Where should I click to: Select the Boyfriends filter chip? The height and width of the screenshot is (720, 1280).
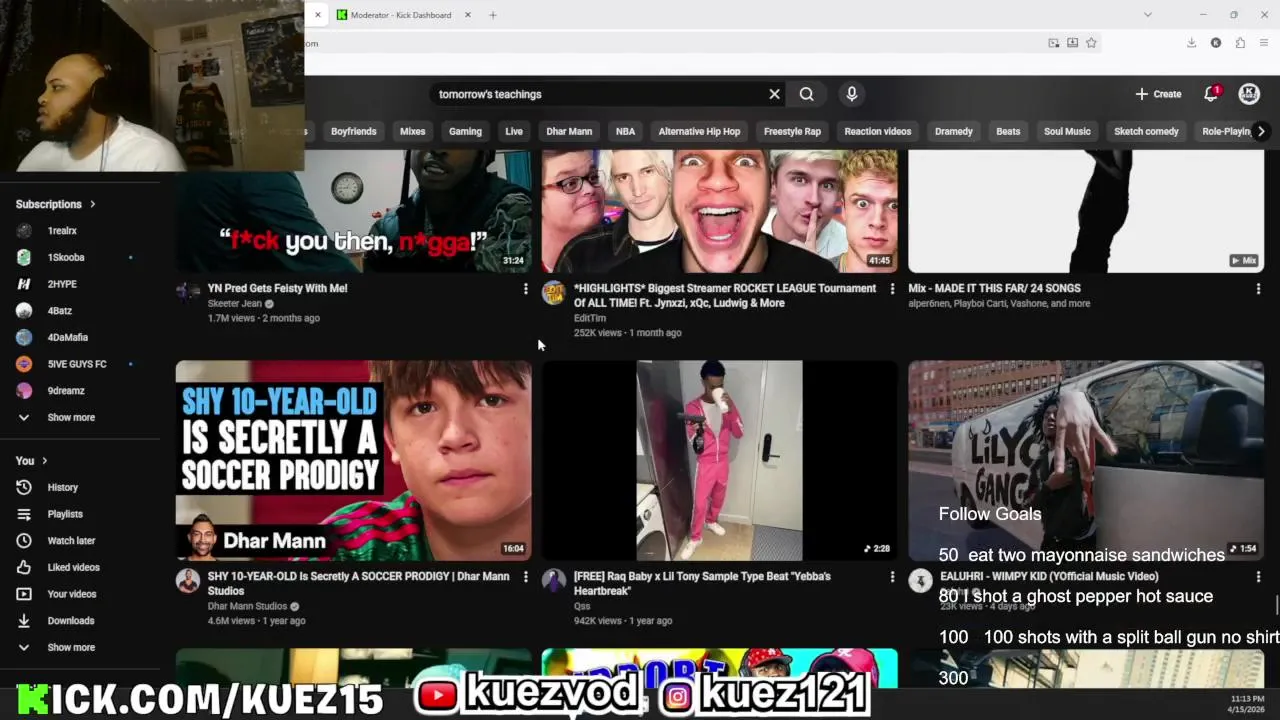(354, 131)
